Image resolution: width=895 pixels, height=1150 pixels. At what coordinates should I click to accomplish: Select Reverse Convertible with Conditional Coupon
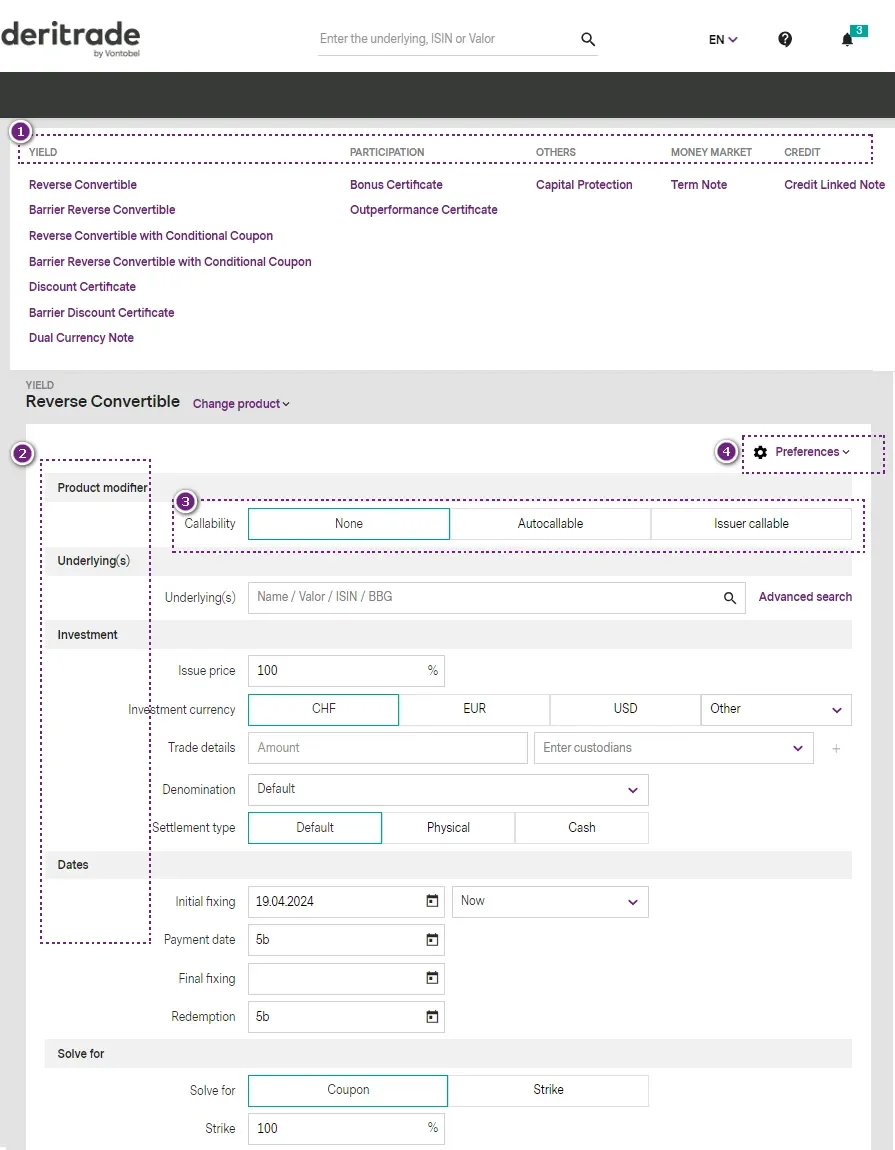point(150,235)
